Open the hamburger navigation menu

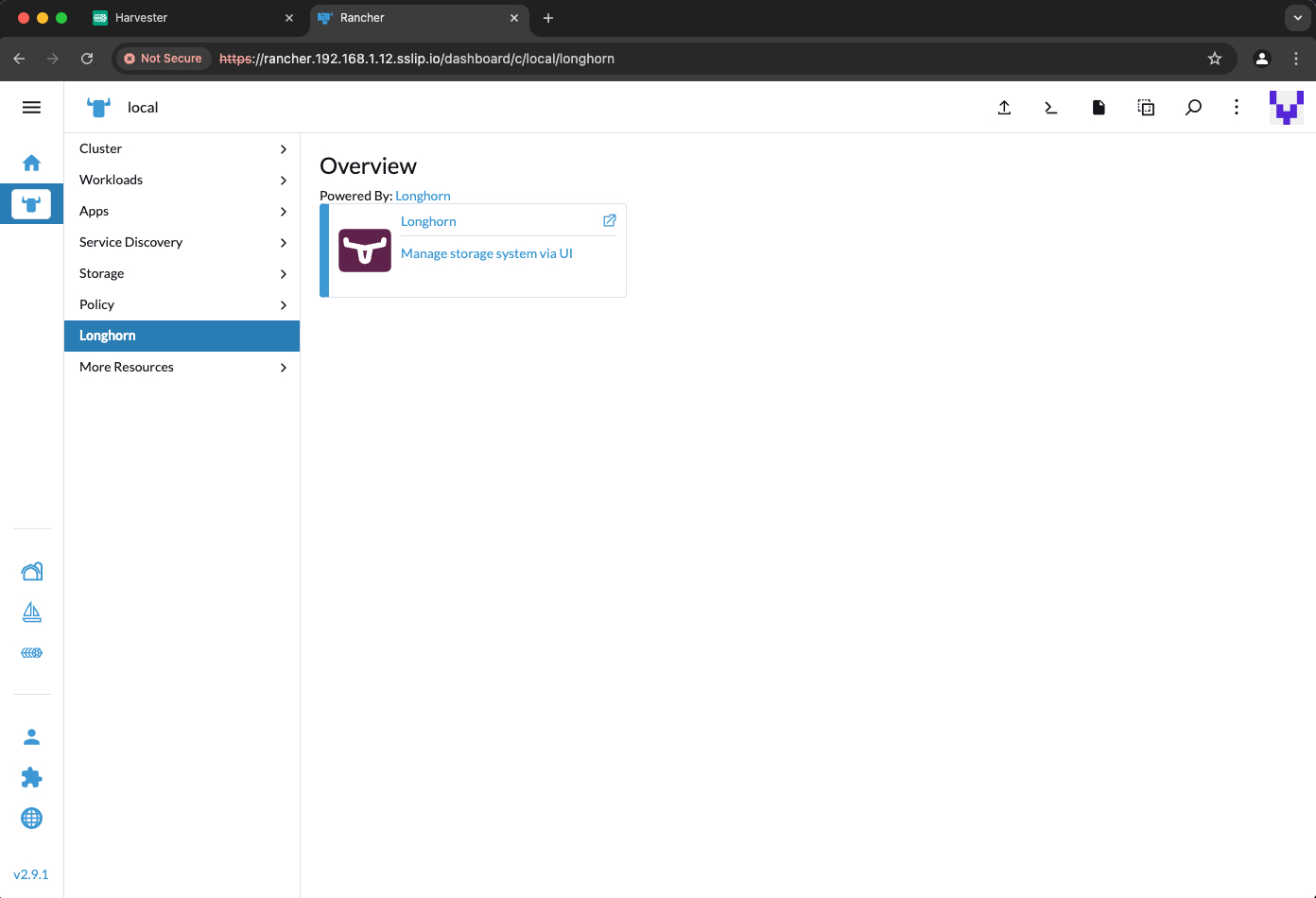pos(31,108)
